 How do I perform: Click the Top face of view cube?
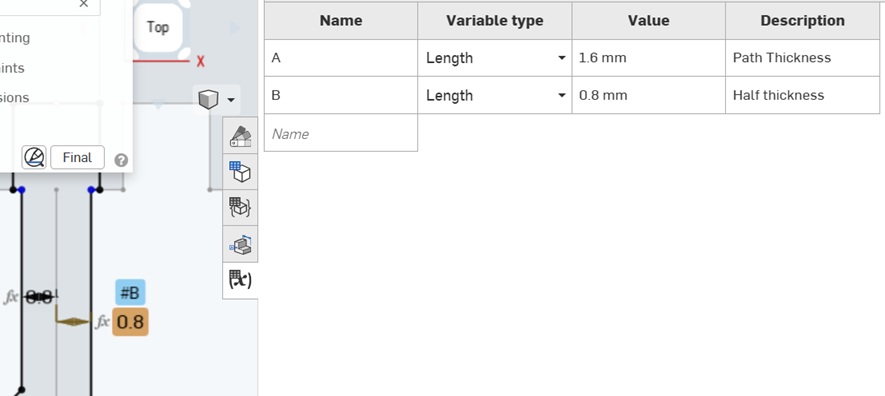pos(157,27)
